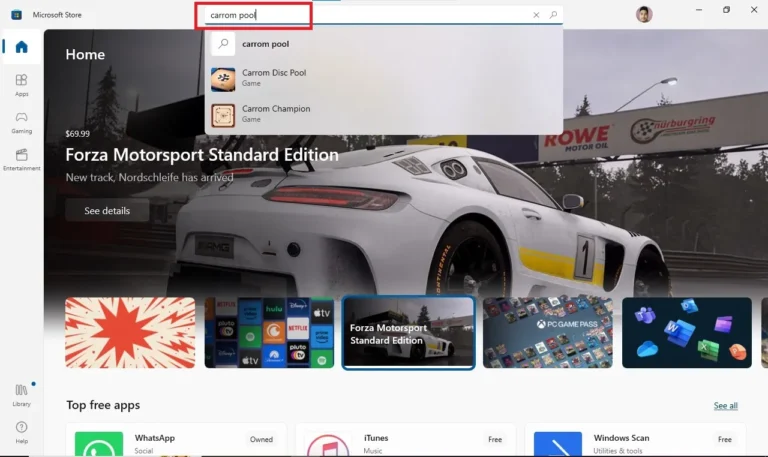This screenshot has width=768, height=457.
Task: Click the Free button for iTunes
Action: tap(494, 439)
